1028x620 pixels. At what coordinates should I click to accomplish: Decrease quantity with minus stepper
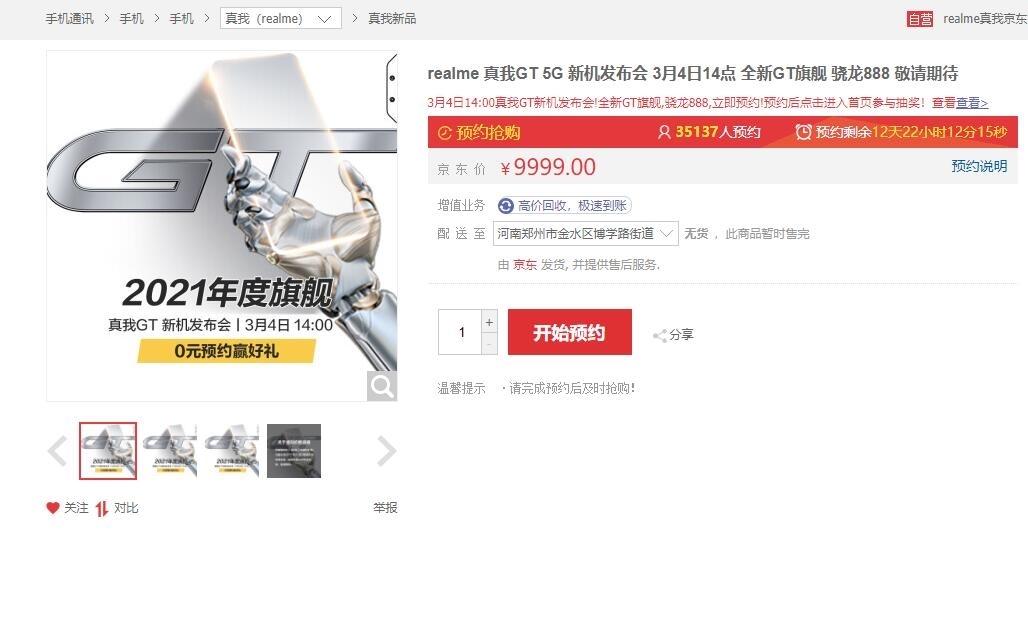click(x=489, y=343)
